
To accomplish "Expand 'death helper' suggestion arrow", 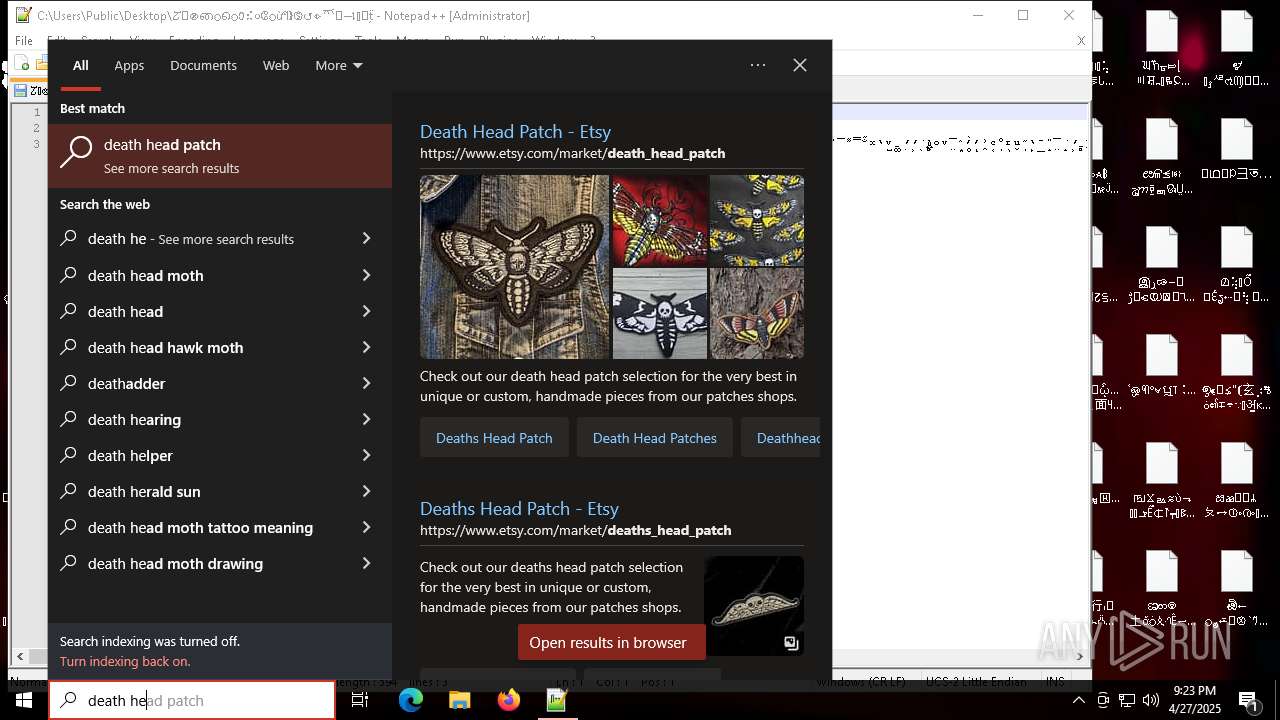I will (x=366, y=455).
